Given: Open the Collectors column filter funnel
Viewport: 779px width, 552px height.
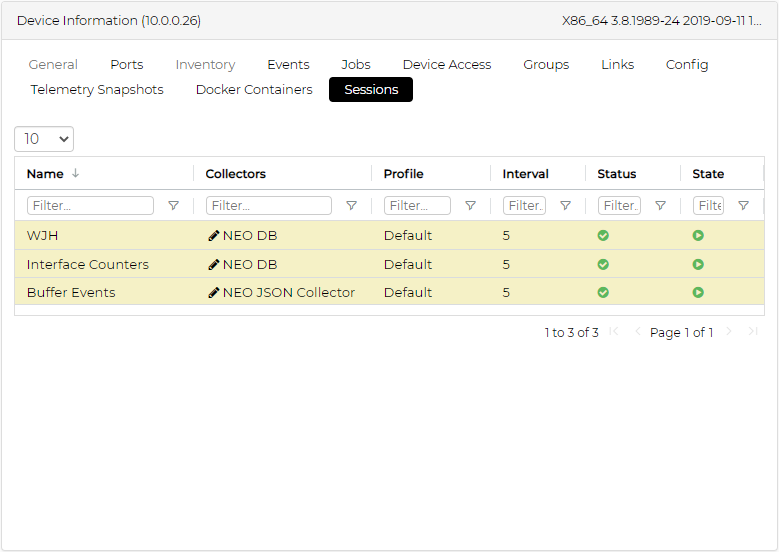Looking at the screenshot, I should click(x=351, y=206).
